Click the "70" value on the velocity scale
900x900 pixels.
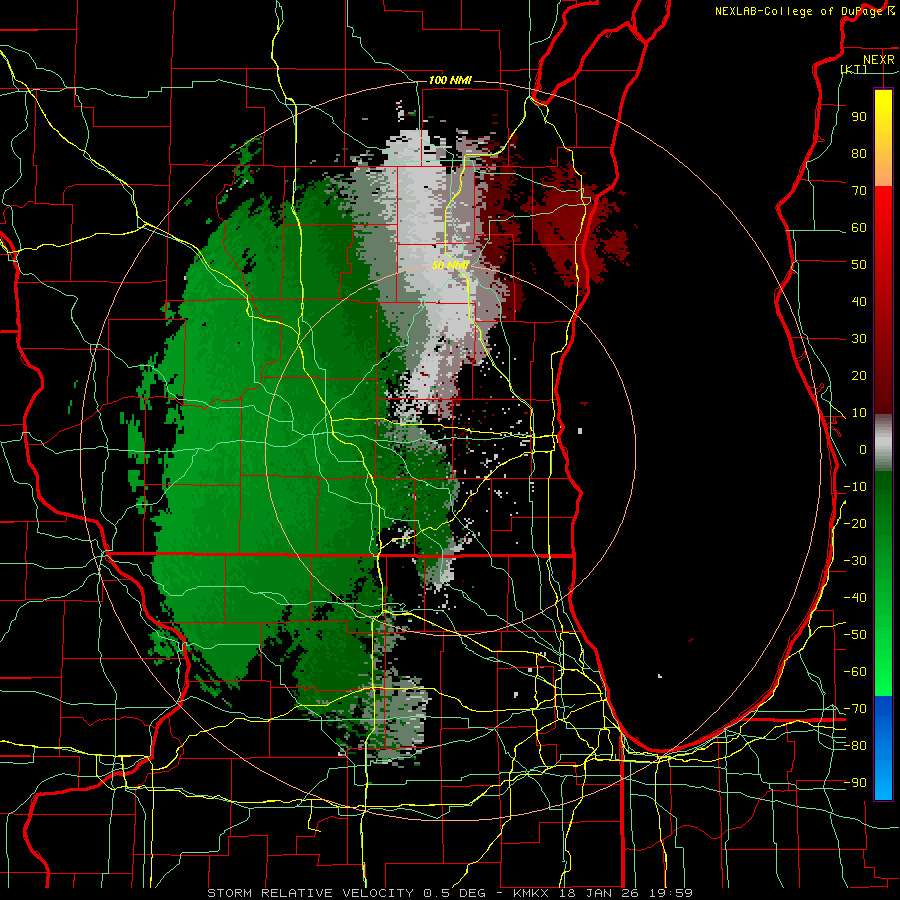pyautogui.click(x=859, y=191)
